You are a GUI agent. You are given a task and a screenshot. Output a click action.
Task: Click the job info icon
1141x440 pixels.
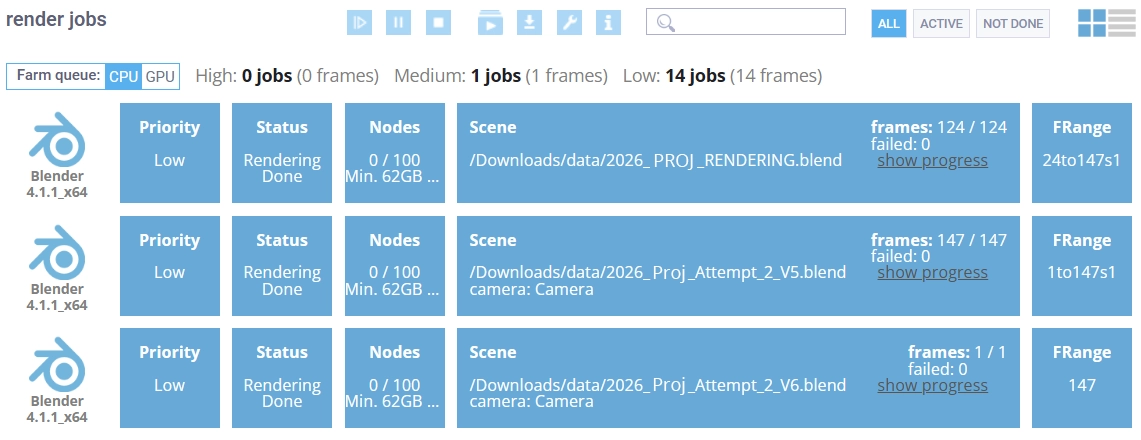click(x=608, y=23)
